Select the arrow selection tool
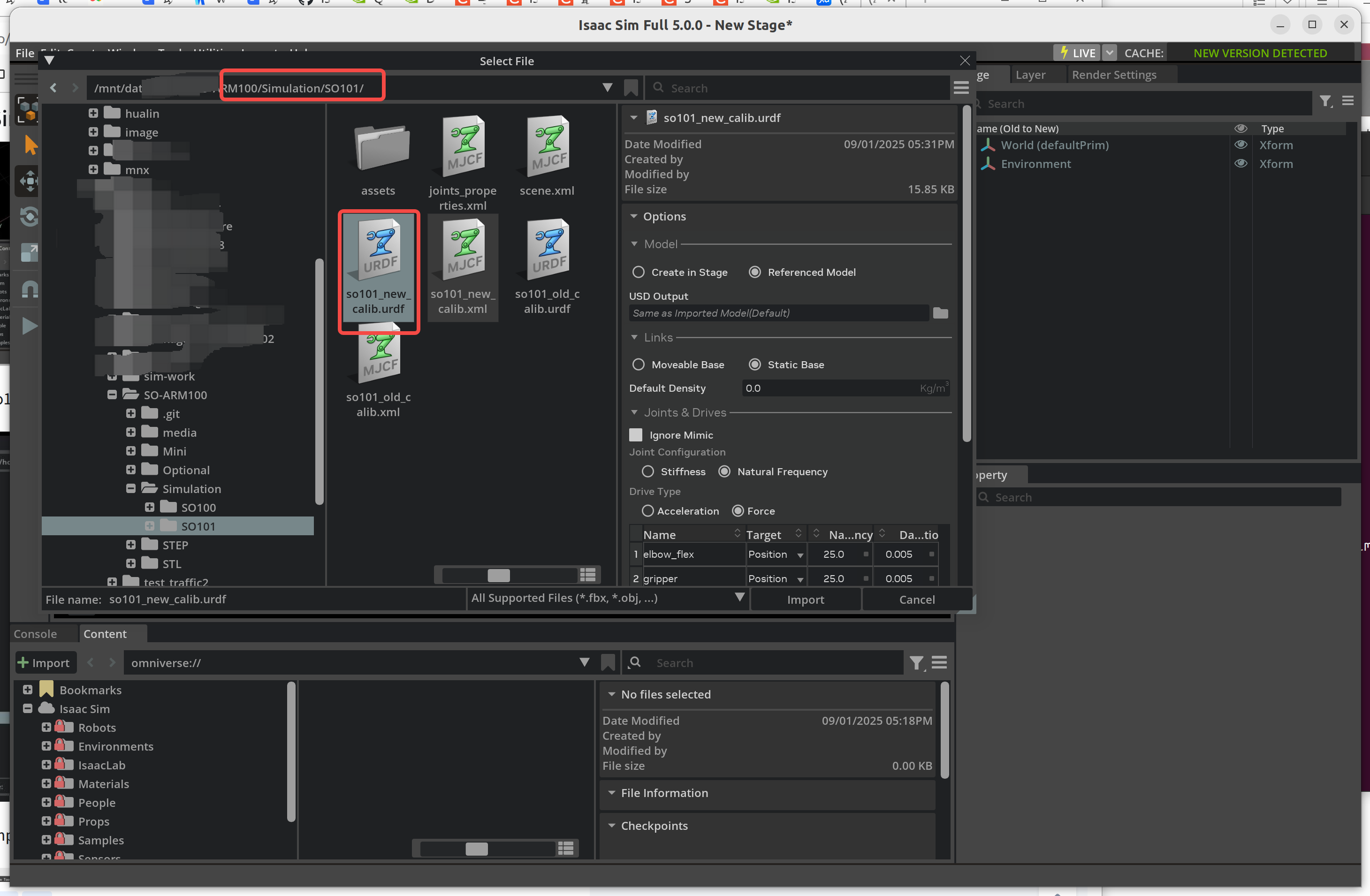The image size is (1370, 896). click(30, 145)
